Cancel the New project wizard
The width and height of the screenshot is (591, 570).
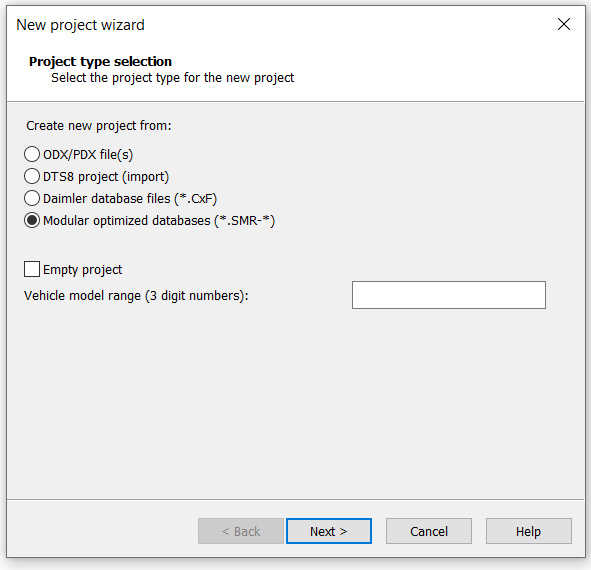click(x=429, y=531)
